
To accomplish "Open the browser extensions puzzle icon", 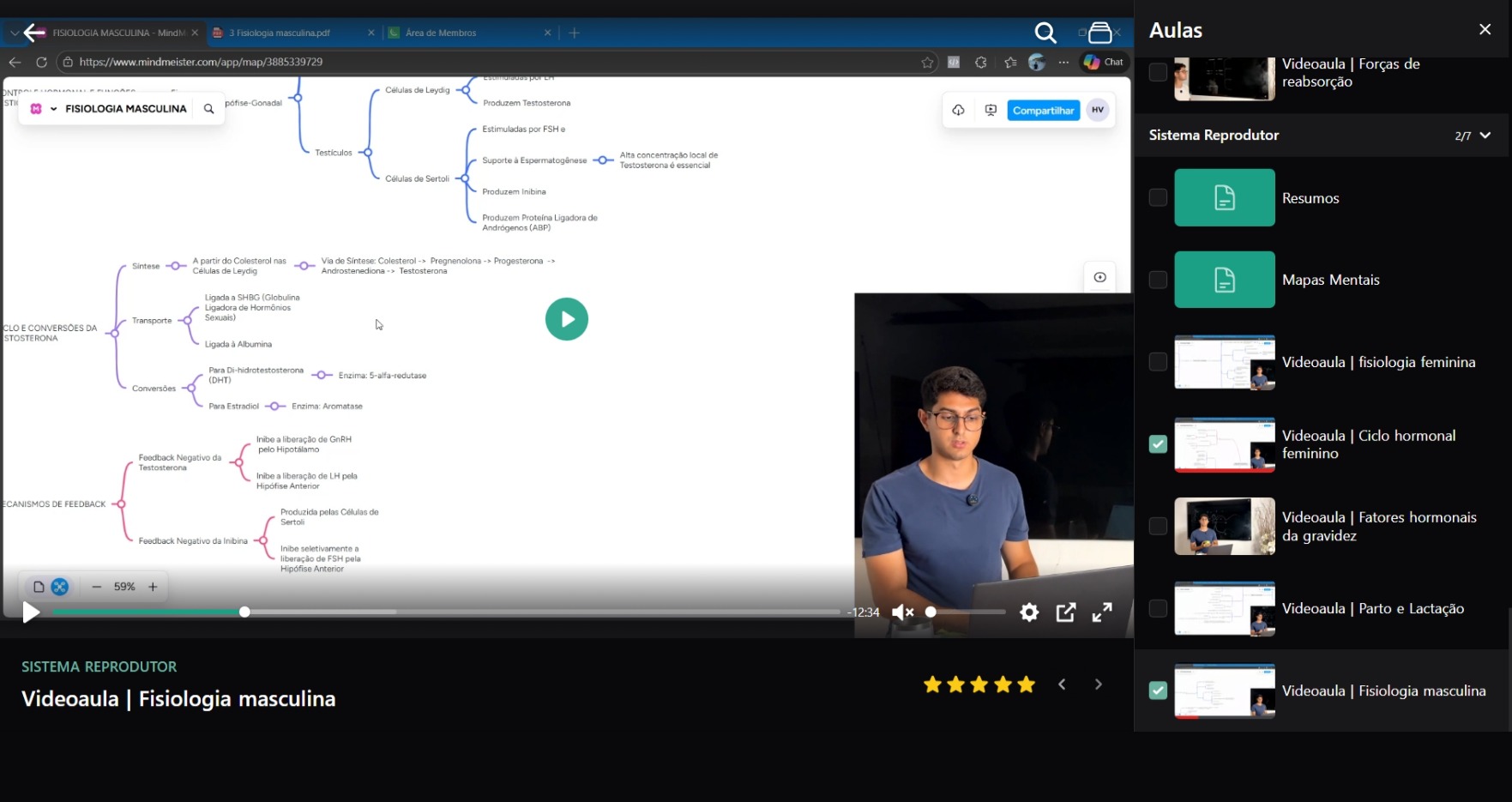I will tap(981, 62).
